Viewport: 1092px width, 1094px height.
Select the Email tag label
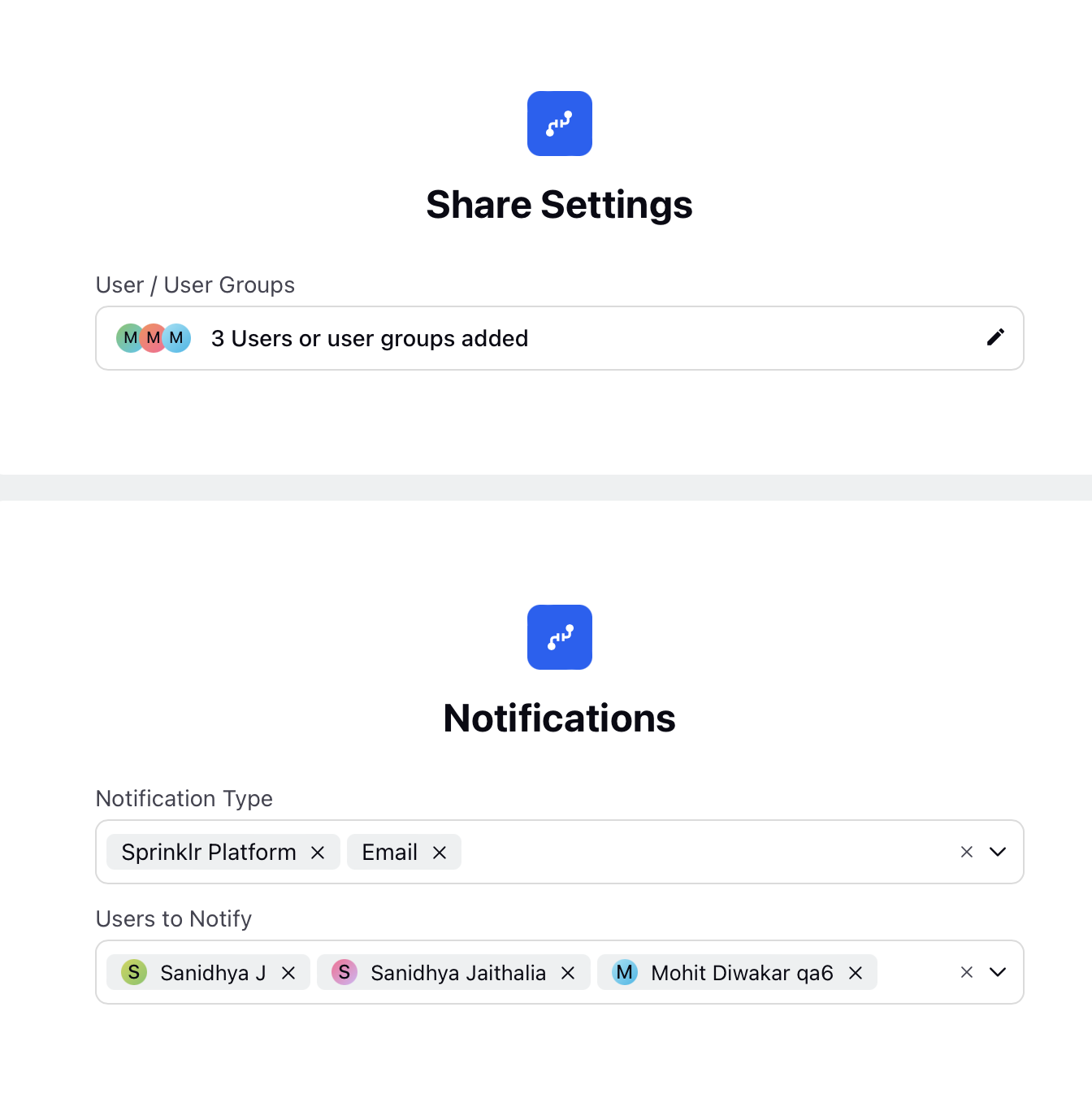[x=390, y=852]
